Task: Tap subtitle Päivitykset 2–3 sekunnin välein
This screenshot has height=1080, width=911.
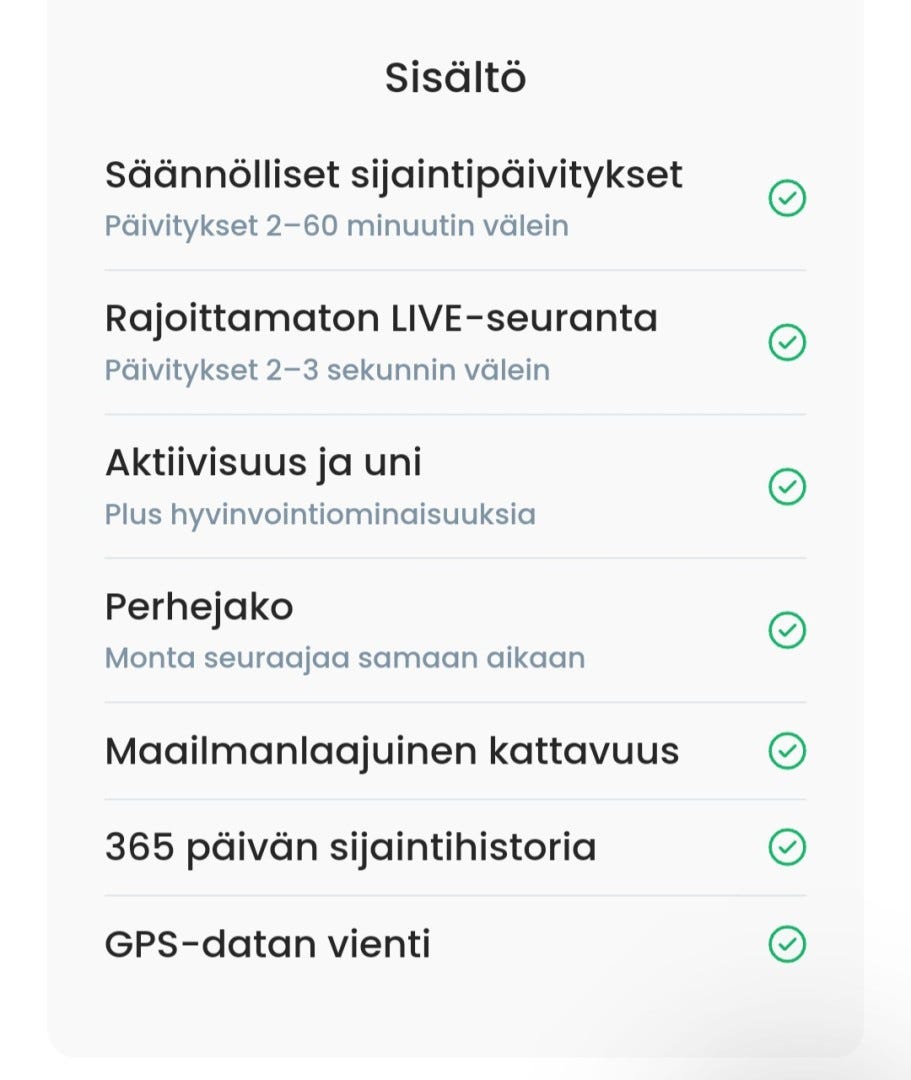Action: [327, 370]
